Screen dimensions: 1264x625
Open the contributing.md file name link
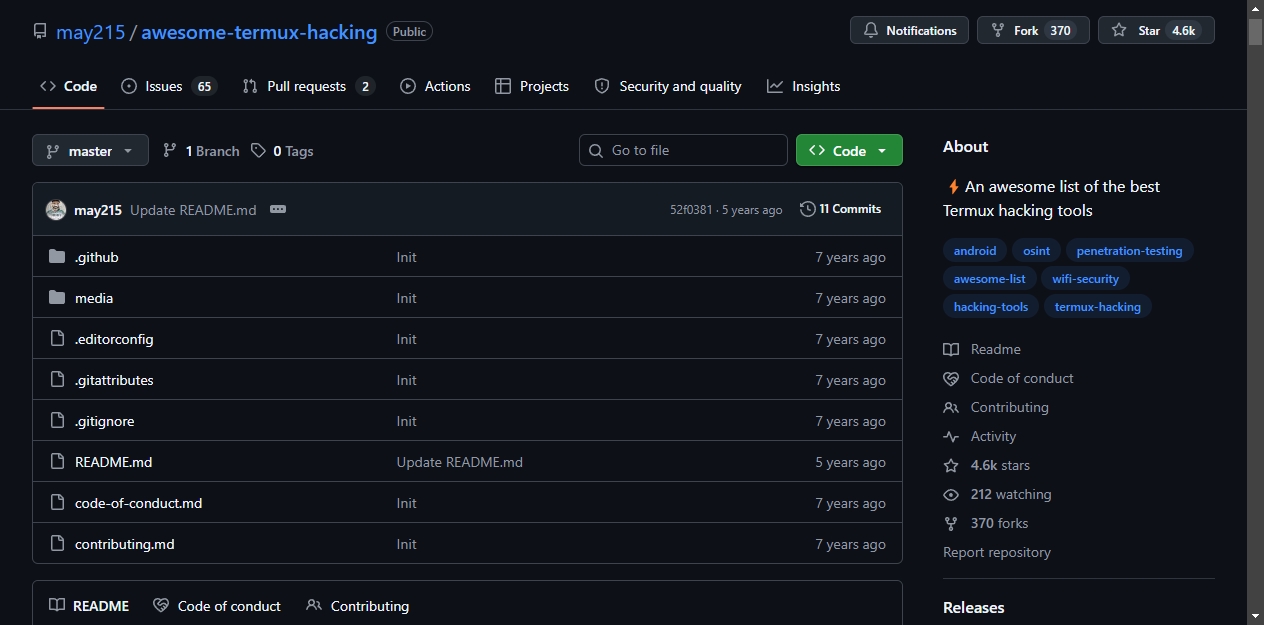pyautogui.click(x=125, y=544)
